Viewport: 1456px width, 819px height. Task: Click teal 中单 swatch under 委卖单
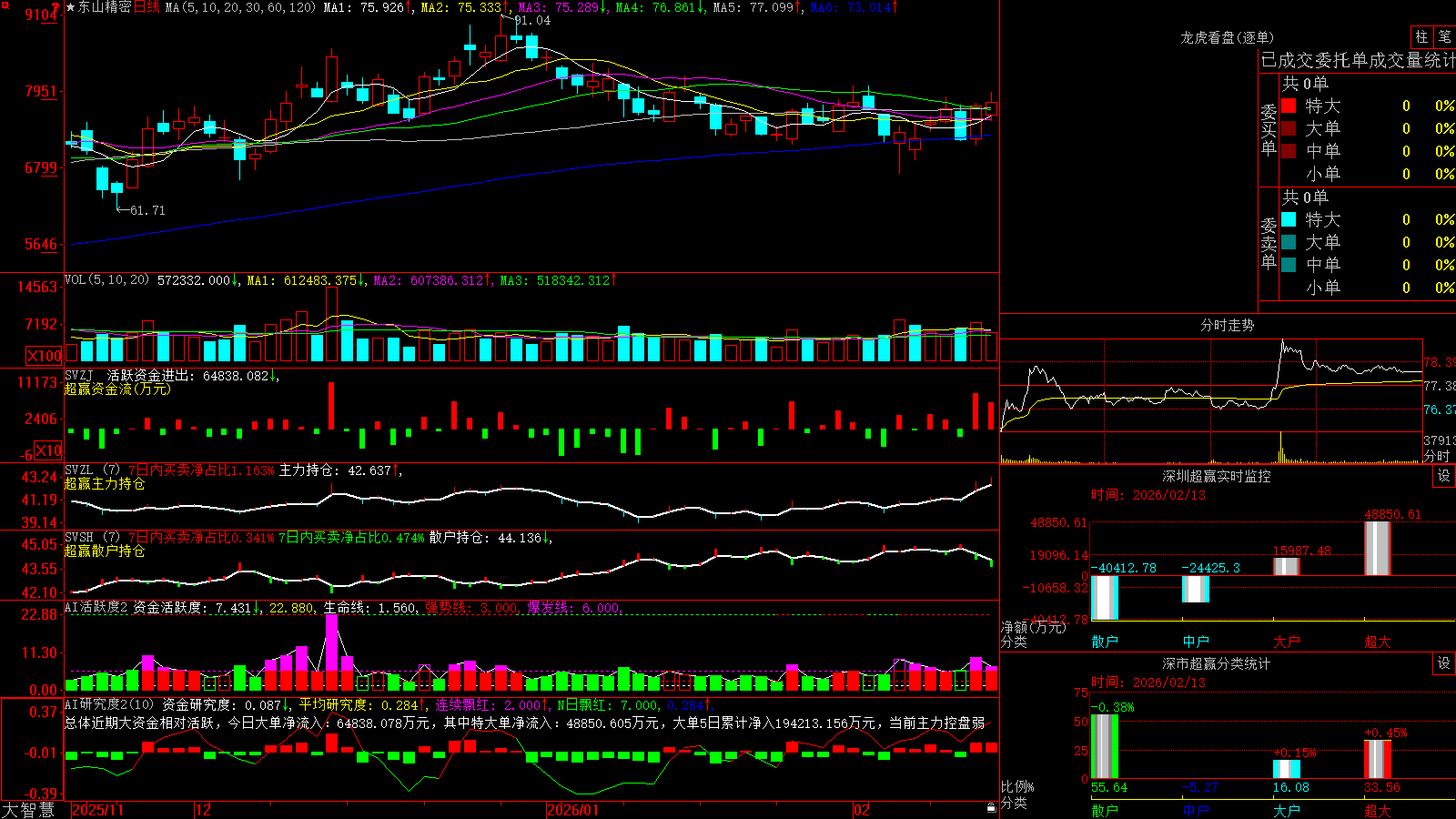(x=1289, y=265)
